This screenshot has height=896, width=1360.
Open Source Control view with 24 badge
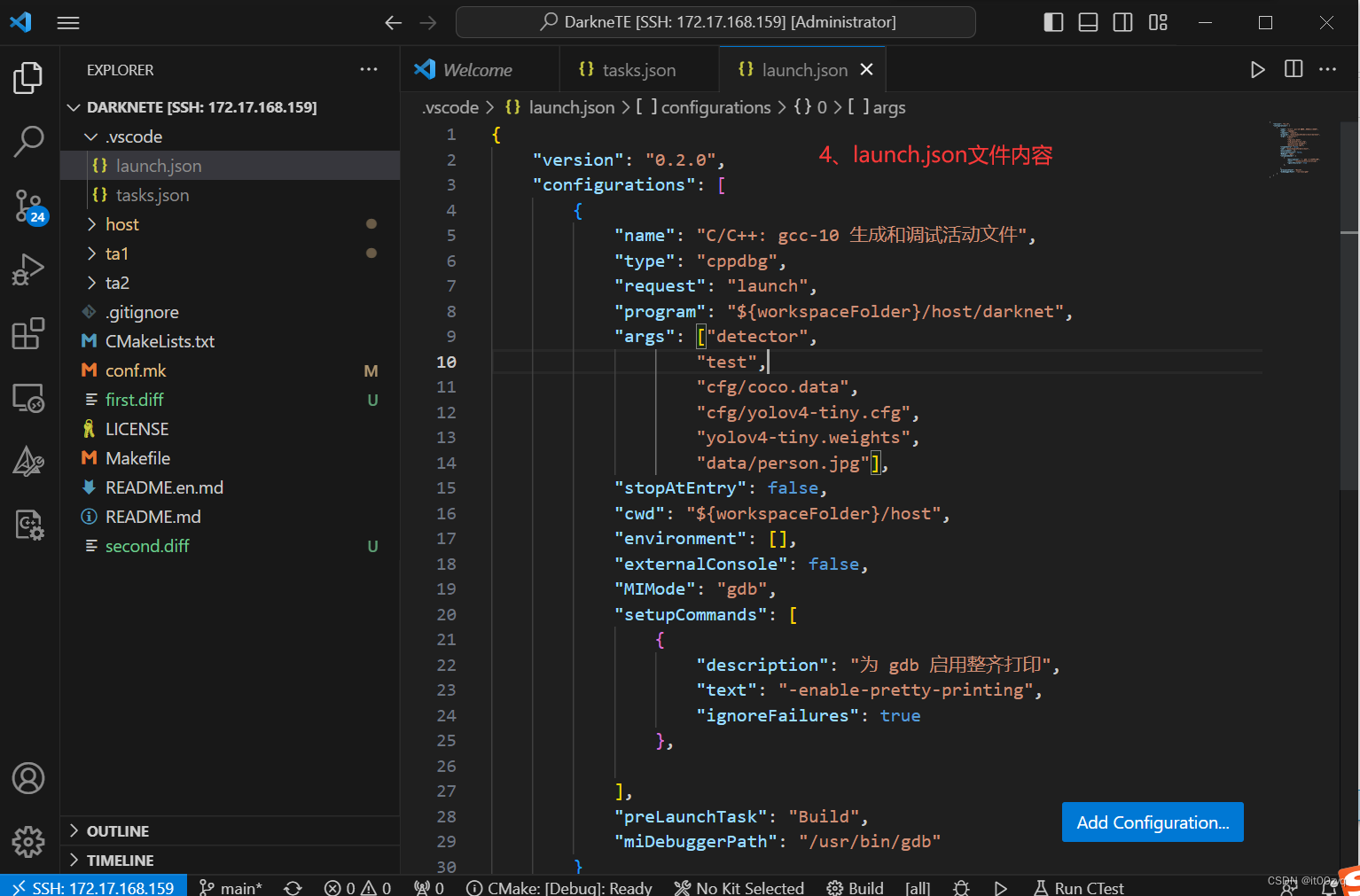(x=28, y=206)
